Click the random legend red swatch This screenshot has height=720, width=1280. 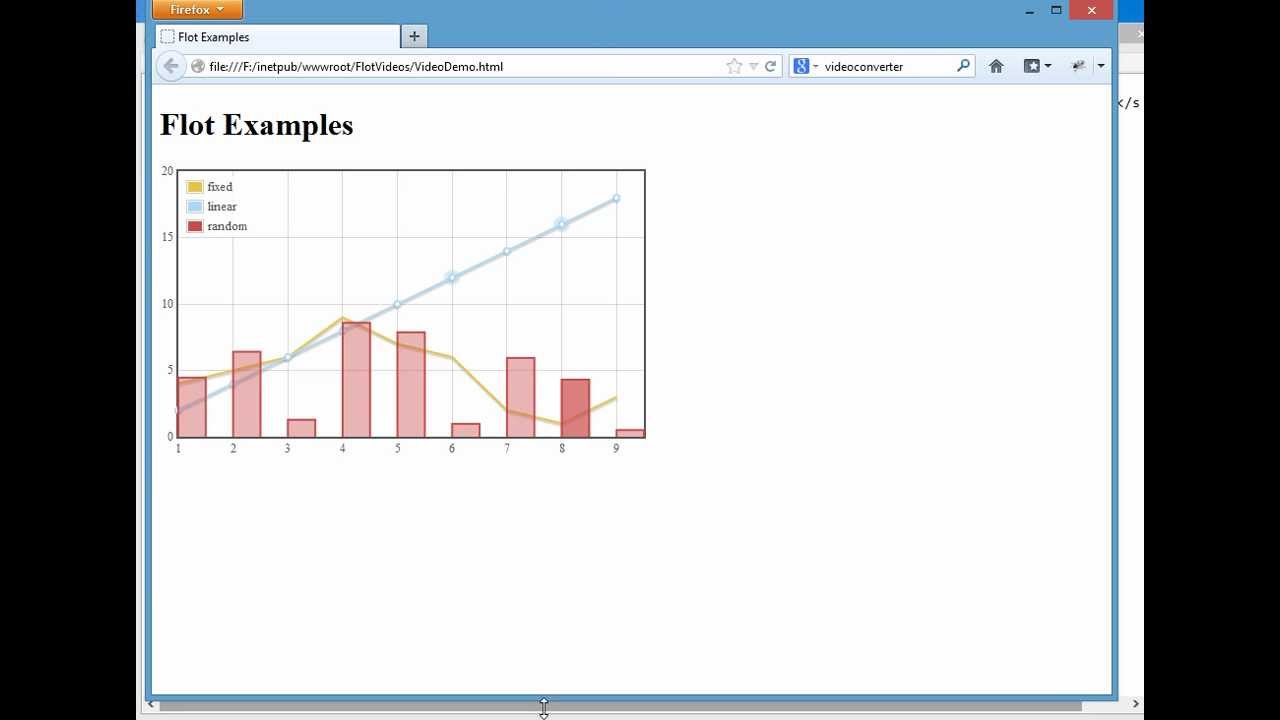pyautogui.click(x=195, y=226)
